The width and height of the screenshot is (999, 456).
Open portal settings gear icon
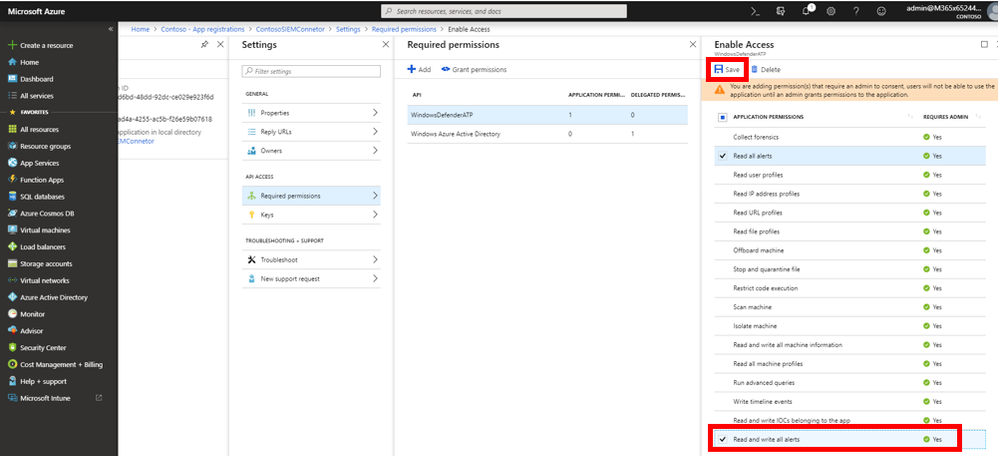pyautogui.click(x=831, y=11)
